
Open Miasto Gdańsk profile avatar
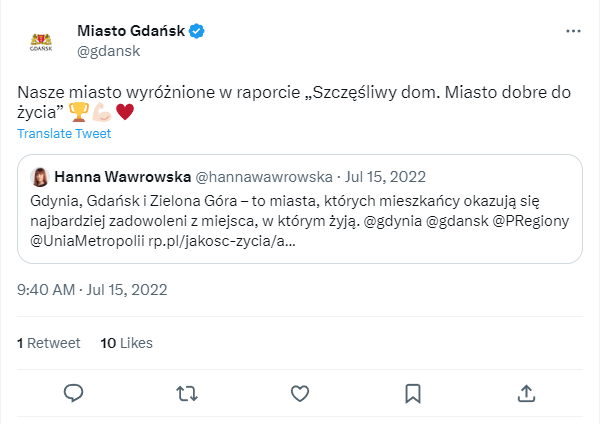(x=41, y=41)
